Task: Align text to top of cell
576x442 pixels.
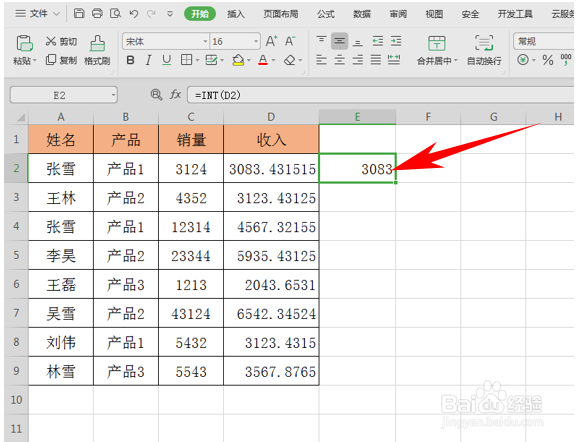Action: (x=321, y=40)
